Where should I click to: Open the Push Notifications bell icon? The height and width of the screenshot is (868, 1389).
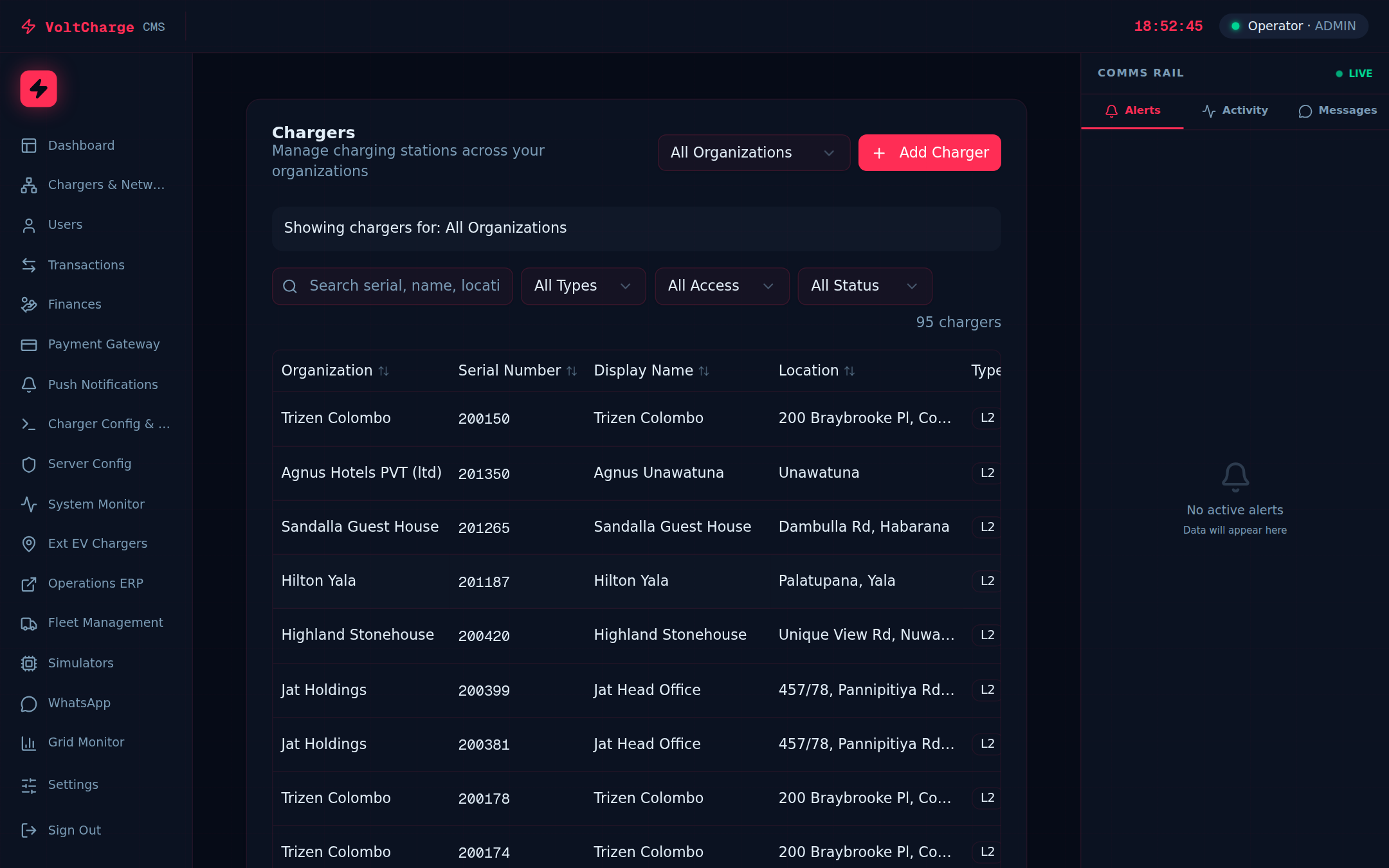pyautogui.click(x=29, y=384)
